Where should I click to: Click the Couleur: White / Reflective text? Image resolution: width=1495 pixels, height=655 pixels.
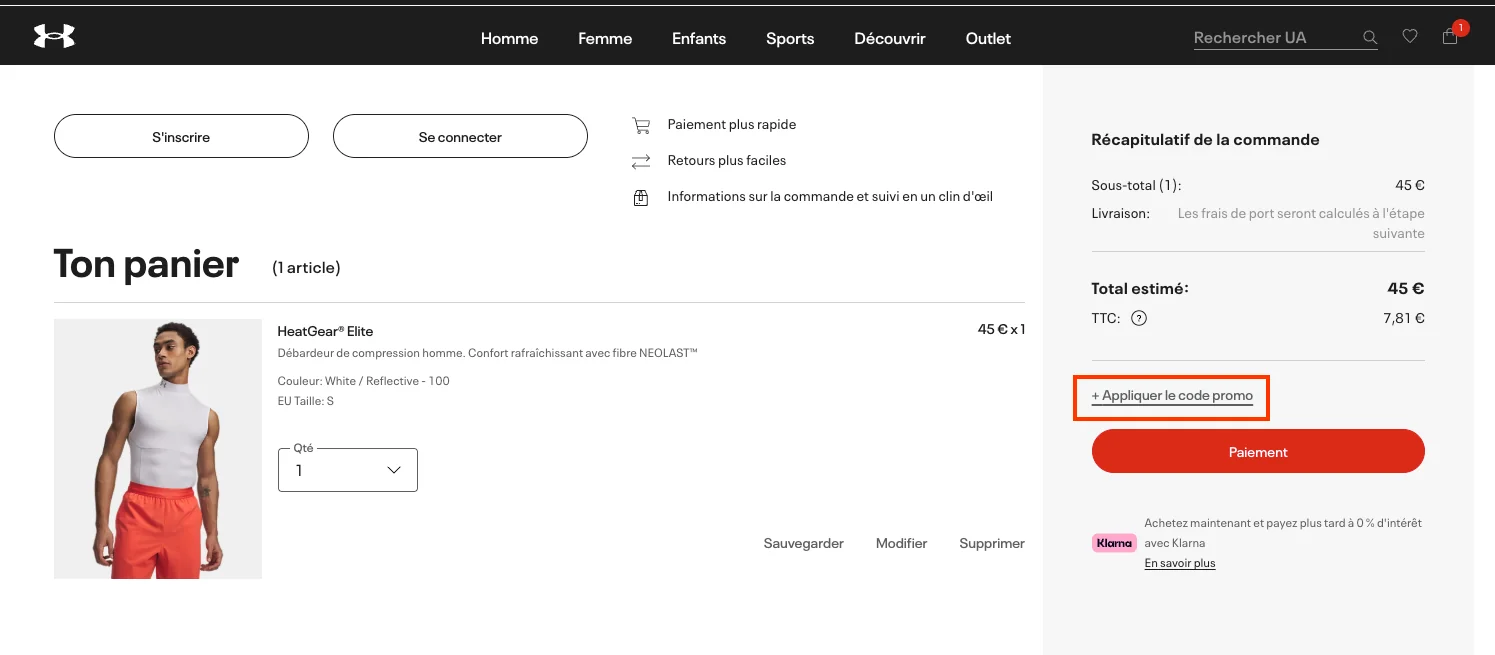click(x=363, y=381)
